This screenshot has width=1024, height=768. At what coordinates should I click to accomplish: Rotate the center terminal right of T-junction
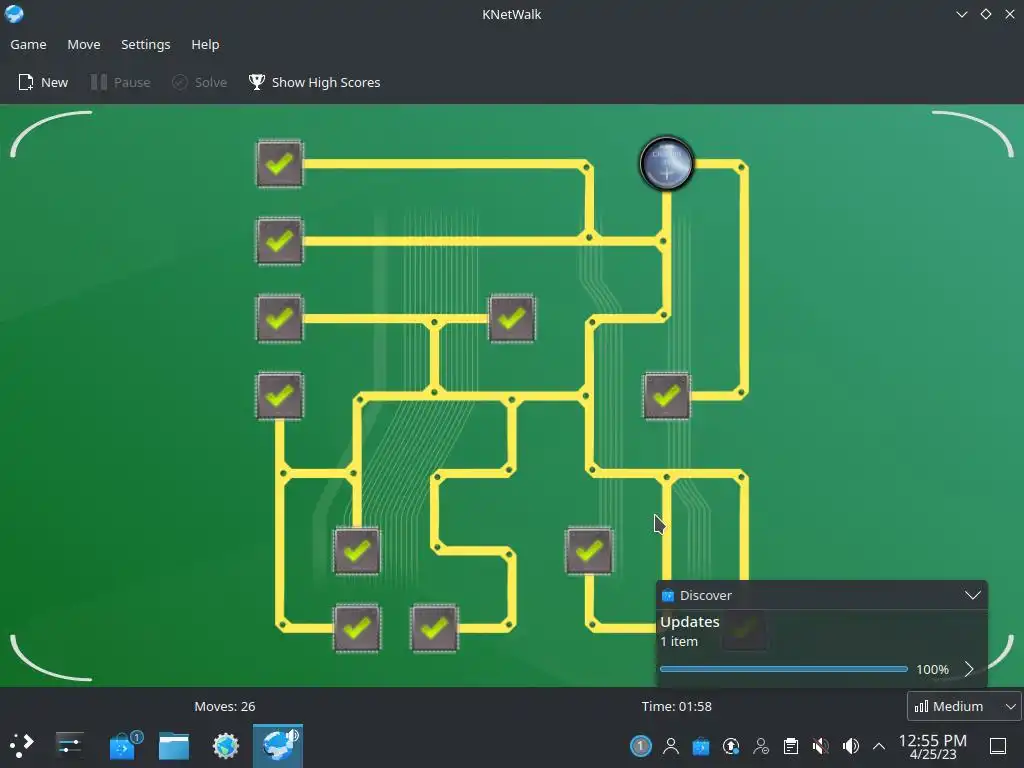point(512,319)
